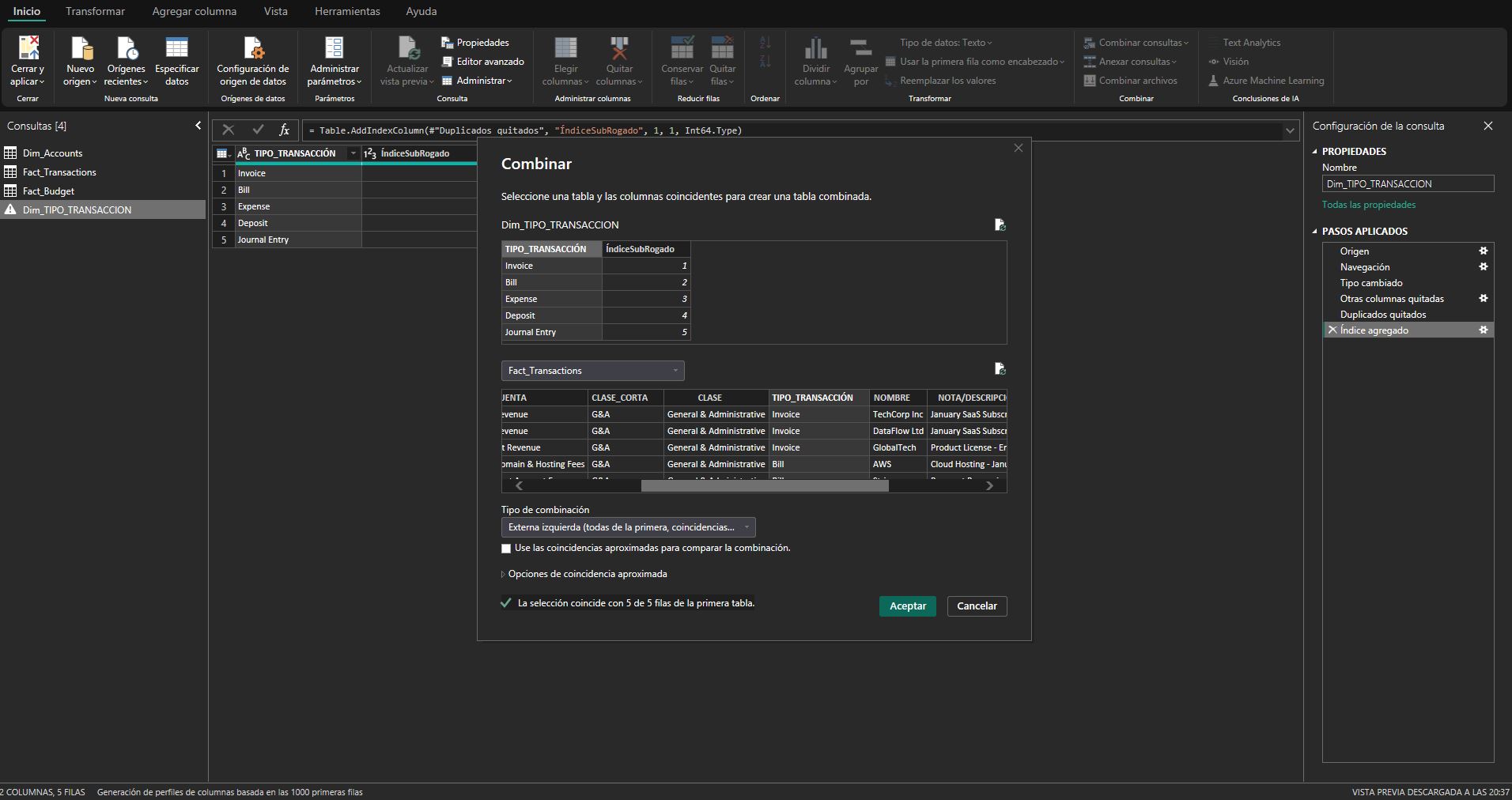Click sort descending icon
This screenshot has width=1512, height=800.
765,62
